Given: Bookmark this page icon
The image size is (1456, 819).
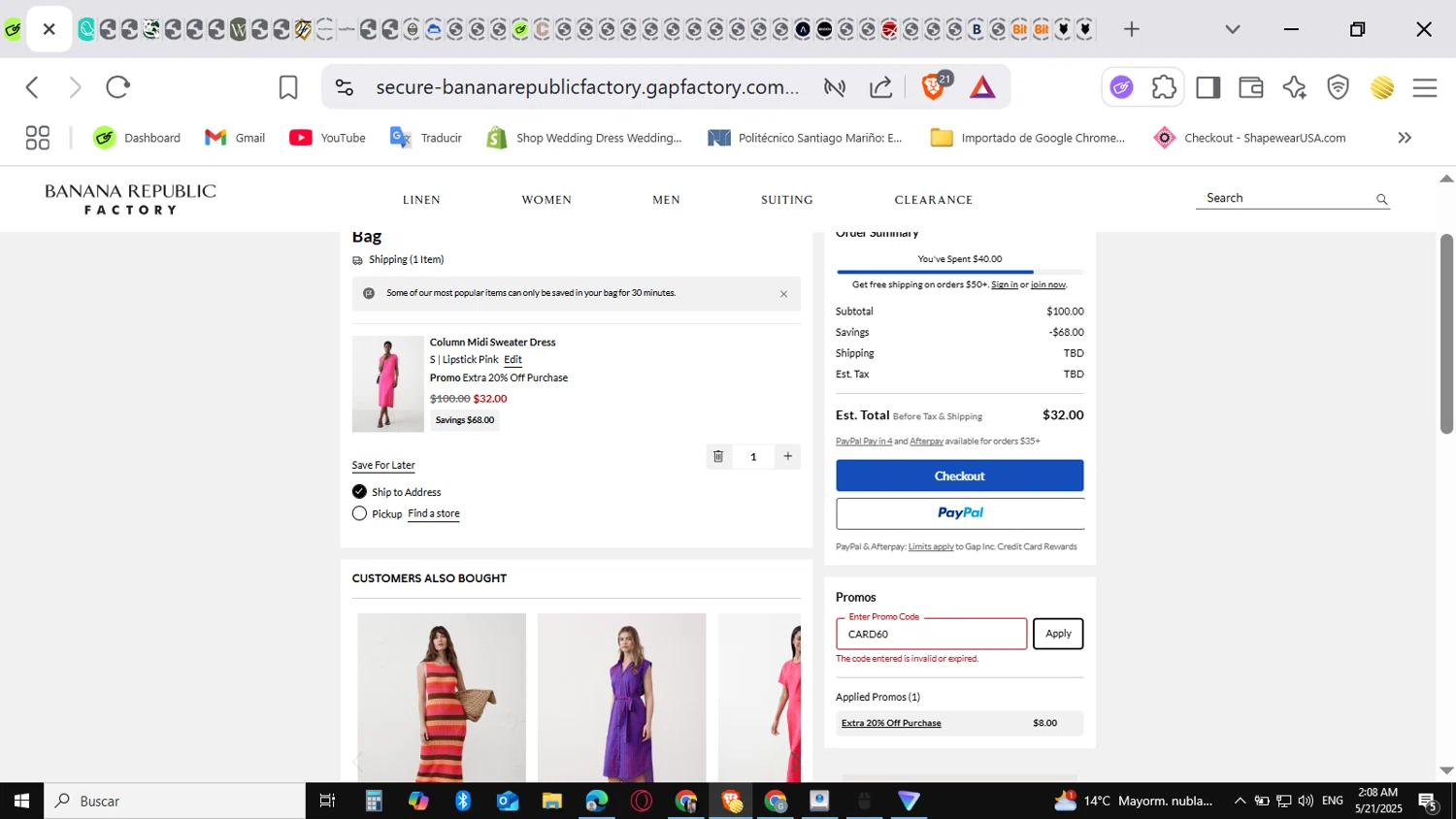Looking at the screenshot, I should pyautogui.click(x=288, y=87).
